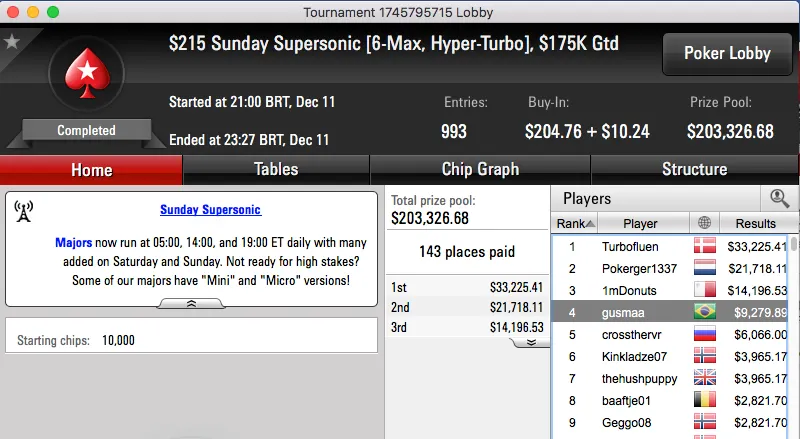This screenshot has height=439, width=800.
Task: Switch to the Tables tab
Action: pyautogui.click(x=276, y=169)
